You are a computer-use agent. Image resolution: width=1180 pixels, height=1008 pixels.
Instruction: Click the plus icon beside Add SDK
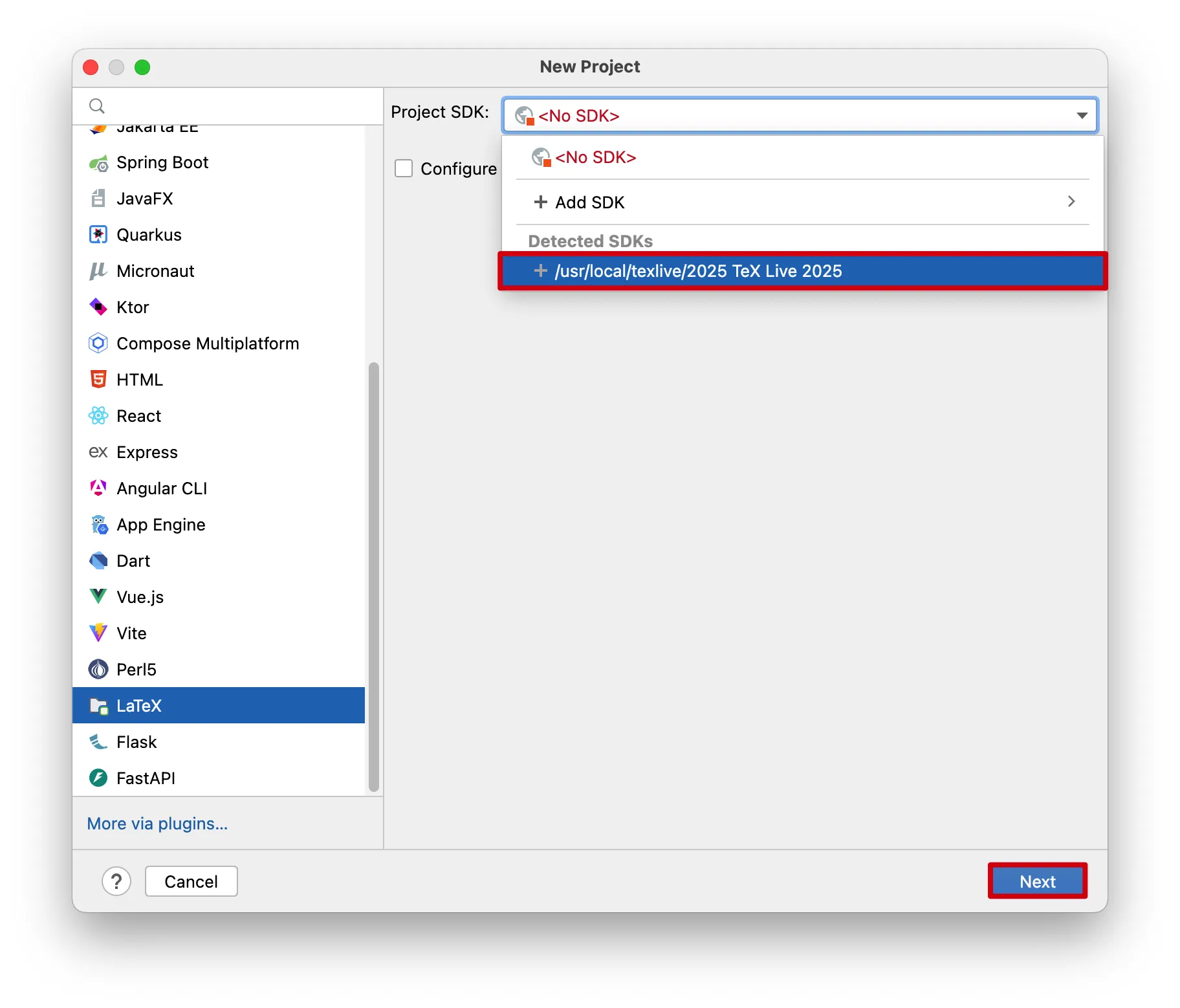tap(541, 203)
